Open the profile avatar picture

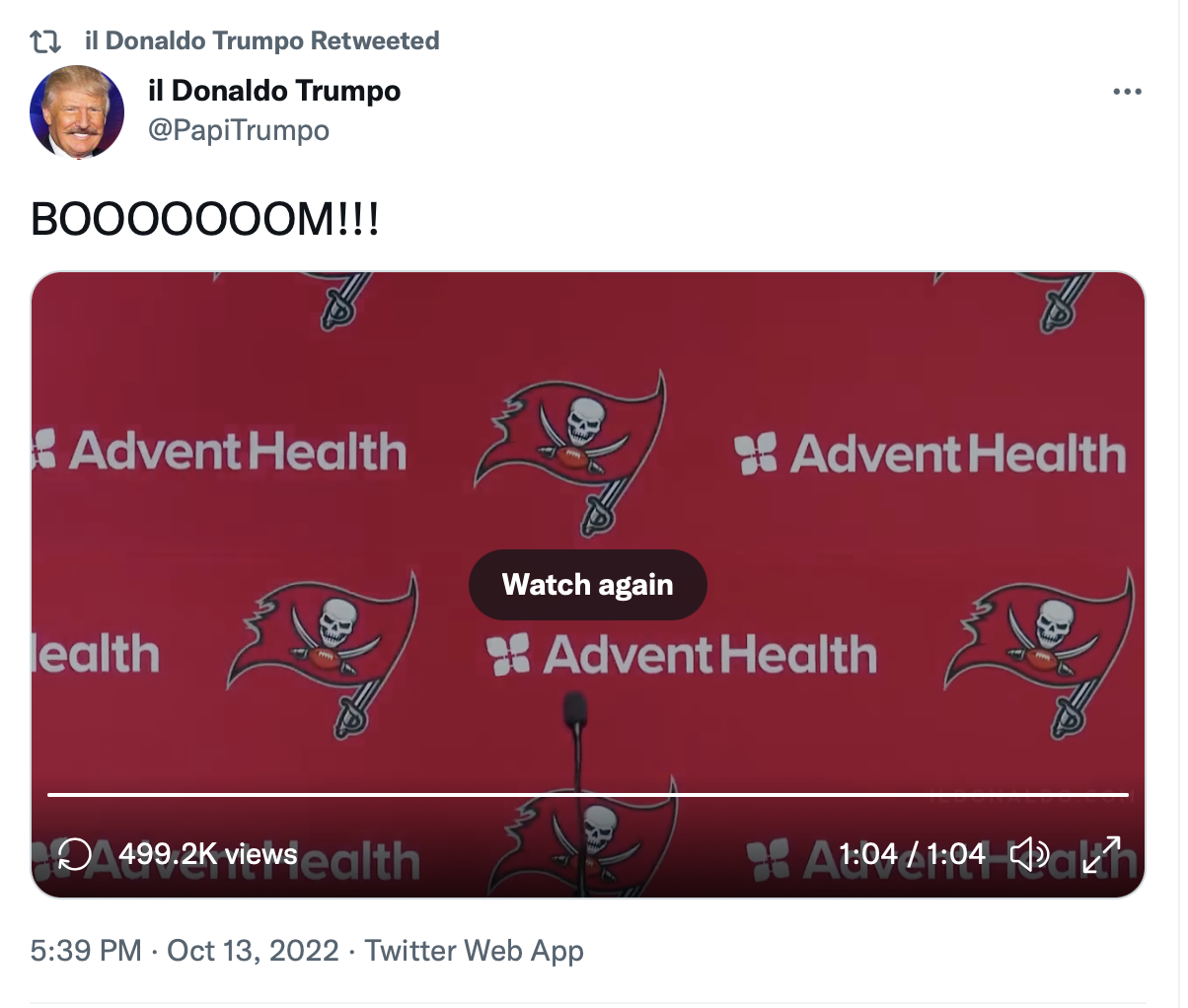click(77, 112)
